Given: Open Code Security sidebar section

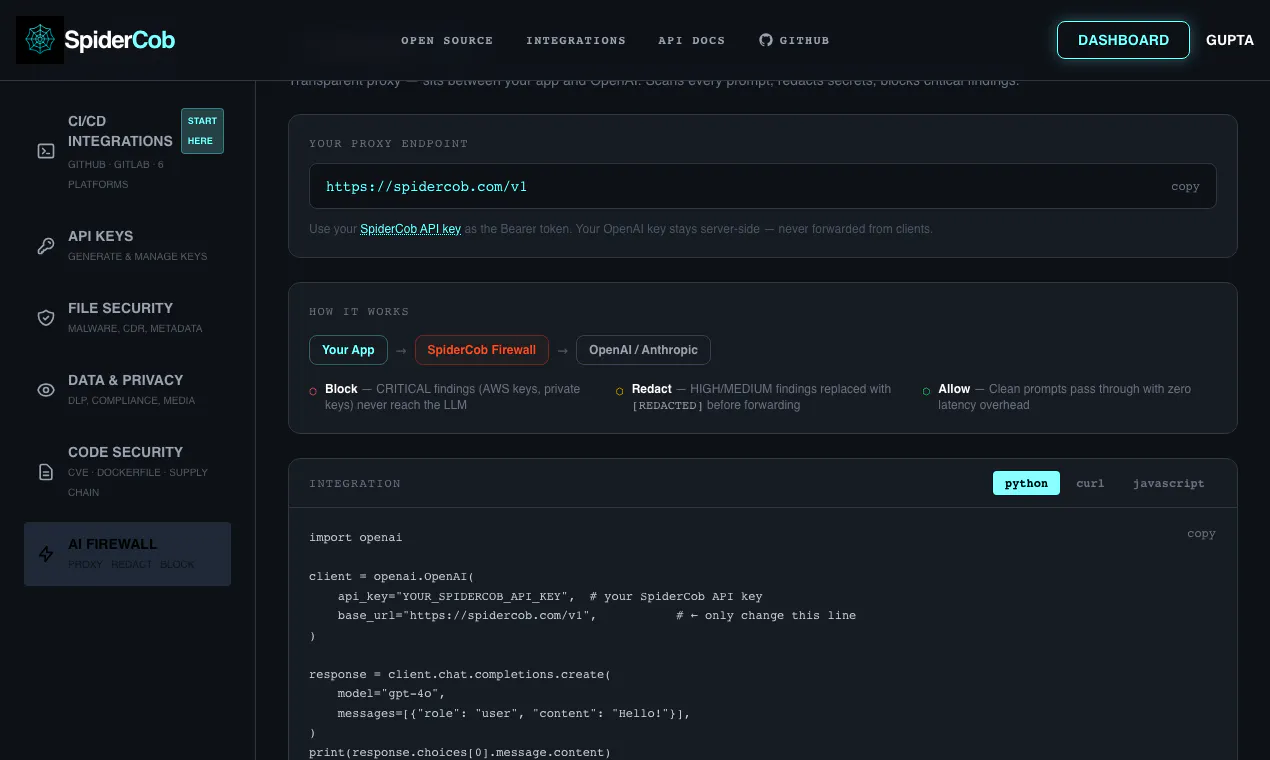Looking at the screenshot, I should point(127,472).
